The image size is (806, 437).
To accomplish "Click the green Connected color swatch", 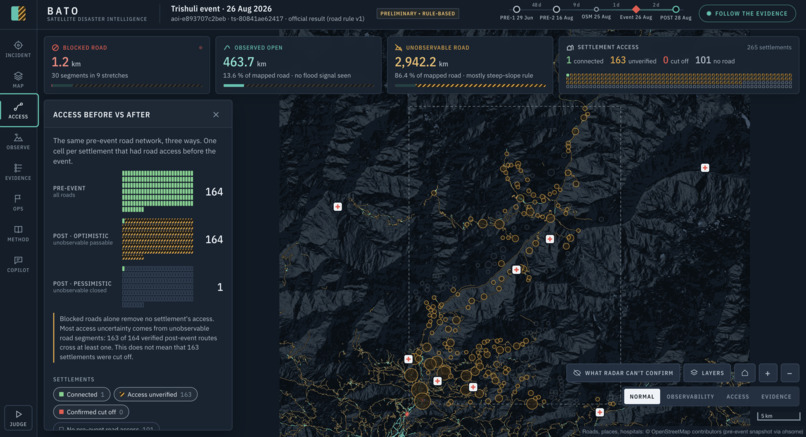I will point(62,394).
